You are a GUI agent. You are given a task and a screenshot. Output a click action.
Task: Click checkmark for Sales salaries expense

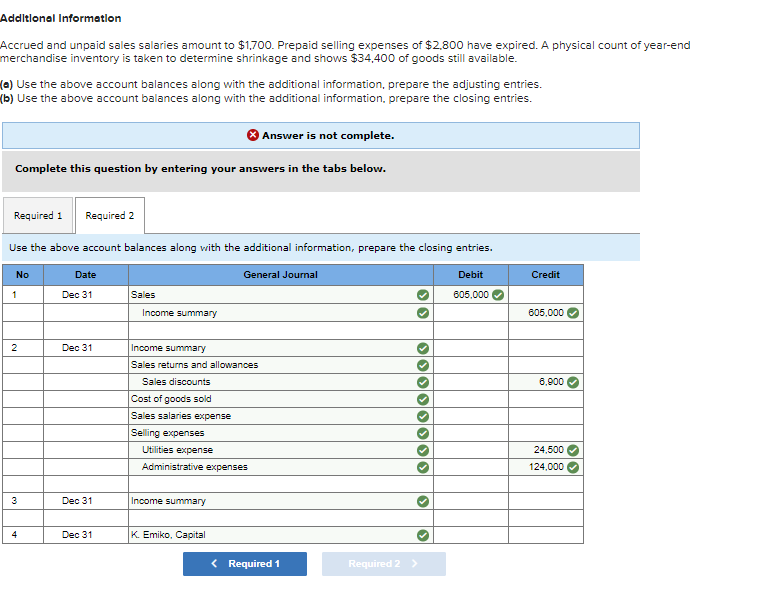423,416
